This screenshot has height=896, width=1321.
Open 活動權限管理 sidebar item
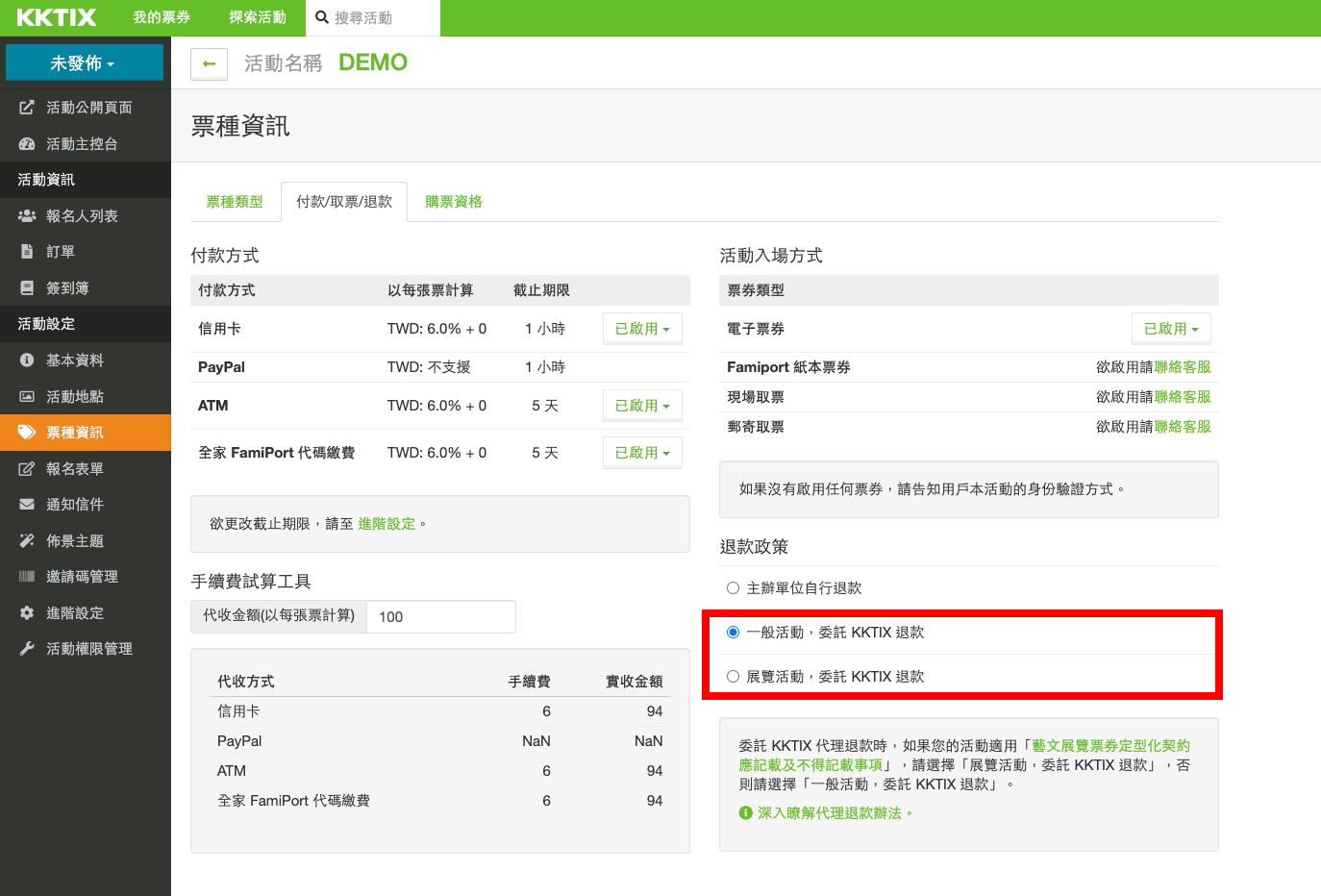pos(86,649)
